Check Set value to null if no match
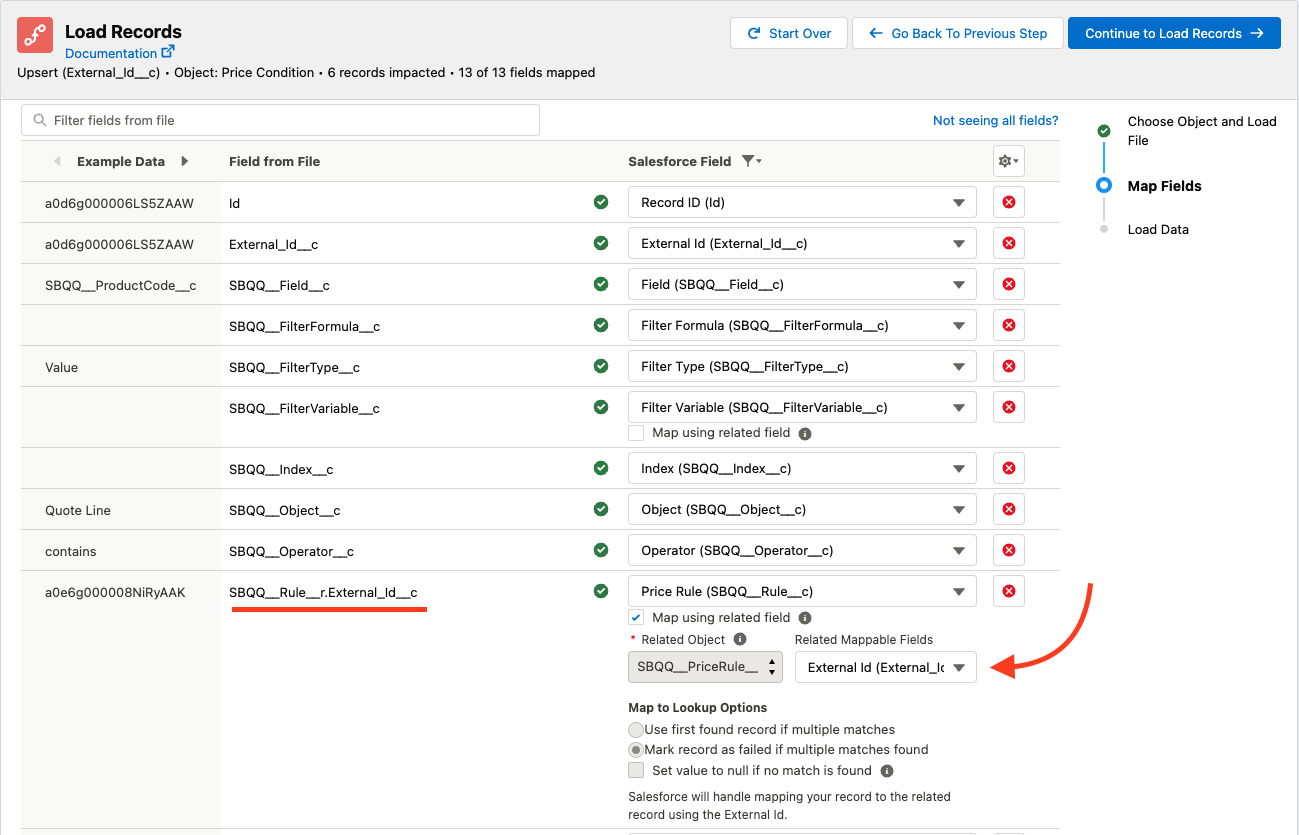Viewport: 1299px width, 835px height. click(636, 770)
